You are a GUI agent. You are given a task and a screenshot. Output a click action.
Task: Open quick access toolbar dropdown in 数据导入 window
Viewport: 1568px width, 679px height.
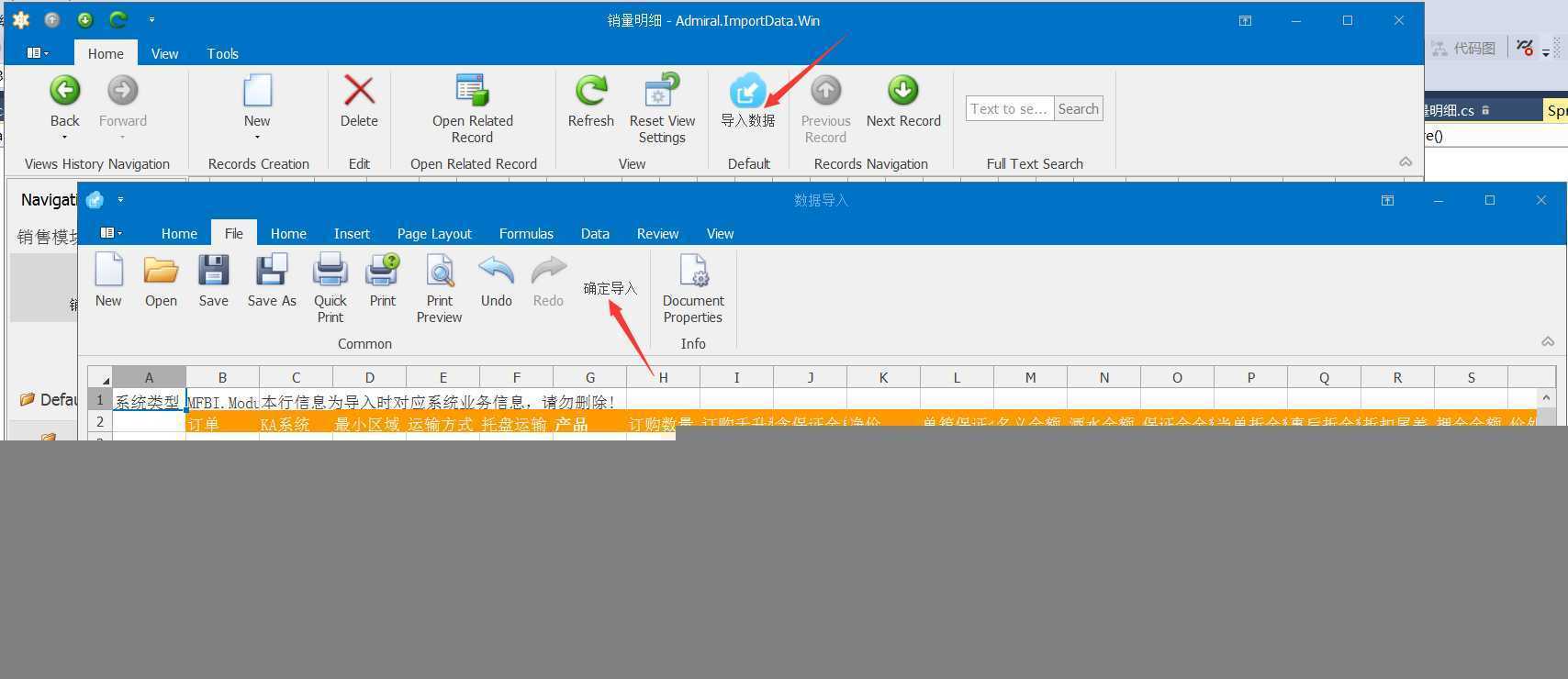pyautogui.click(x=120, y=199)
